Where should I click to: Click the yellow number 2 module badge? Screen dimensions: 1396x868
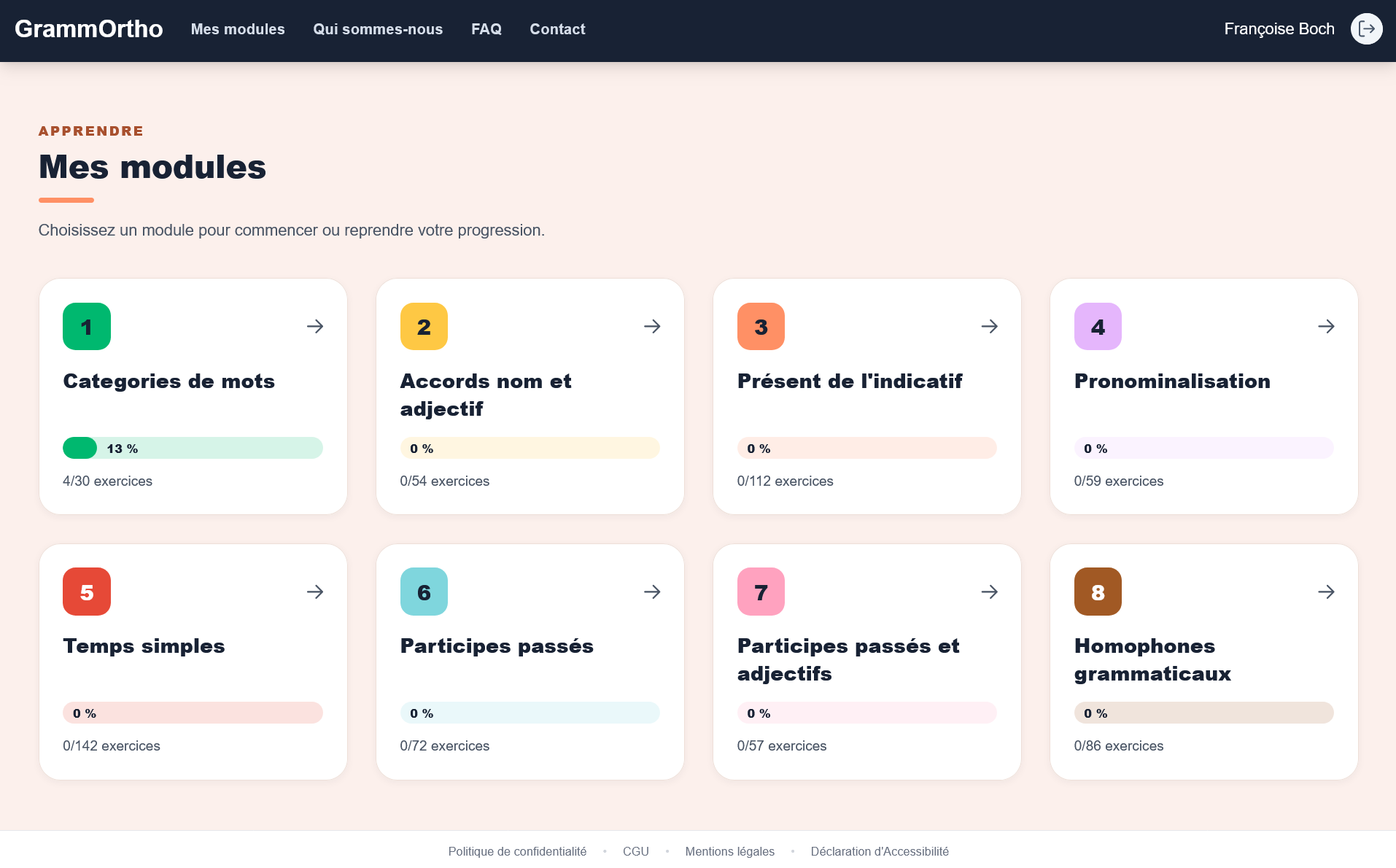(x=424, y=326)
